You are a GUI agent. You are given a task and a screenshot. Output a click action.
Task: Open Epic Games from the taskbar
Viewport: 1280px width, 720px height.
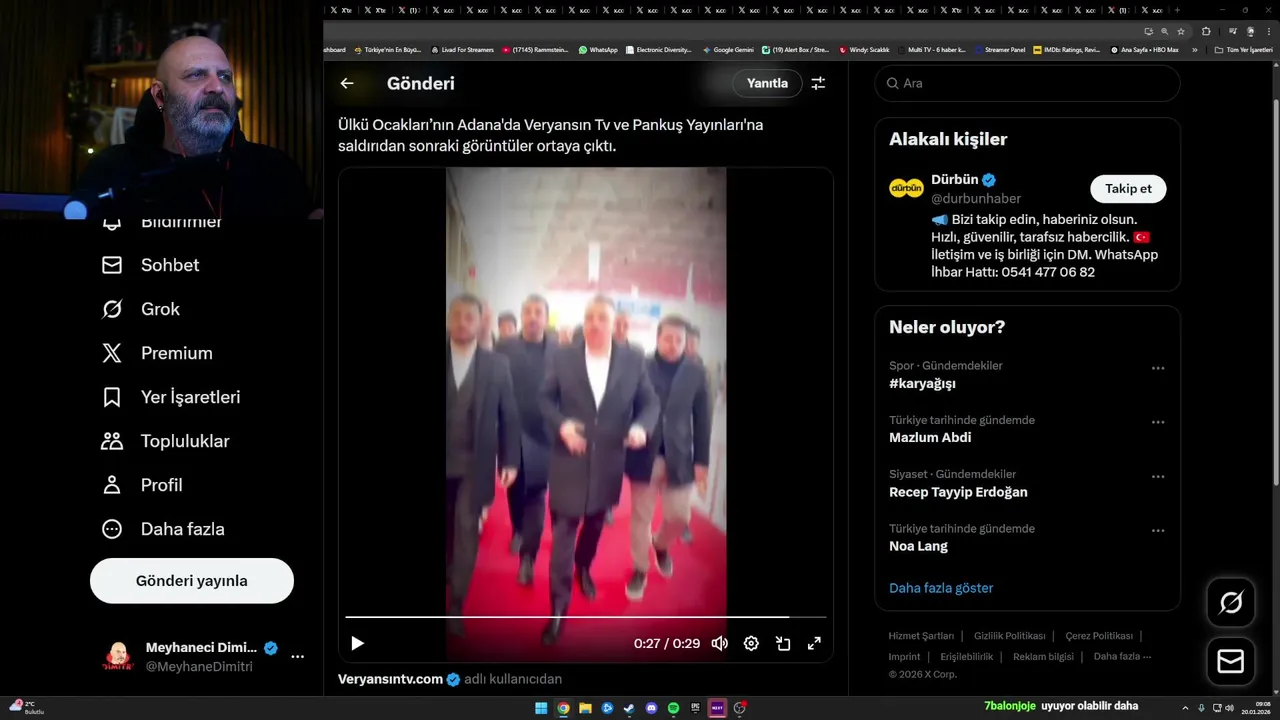tap(695, 708)
